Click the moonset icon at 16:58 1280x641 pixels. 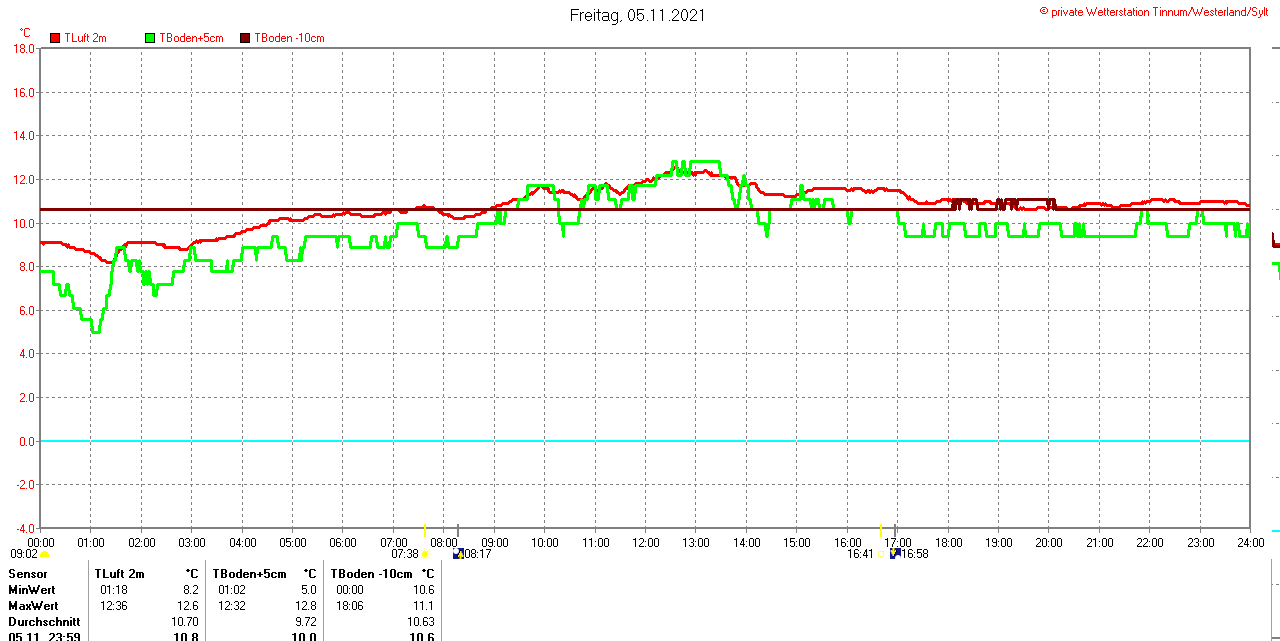[x=894, y=553]
